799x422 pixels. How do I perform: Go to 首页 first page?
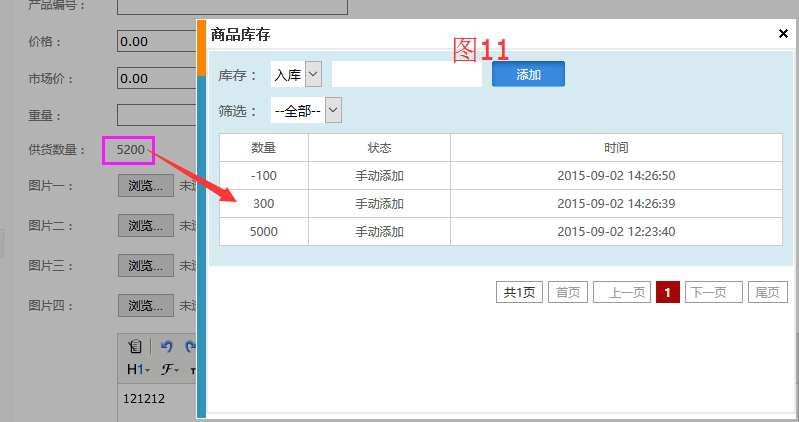(x=567, y=292)
